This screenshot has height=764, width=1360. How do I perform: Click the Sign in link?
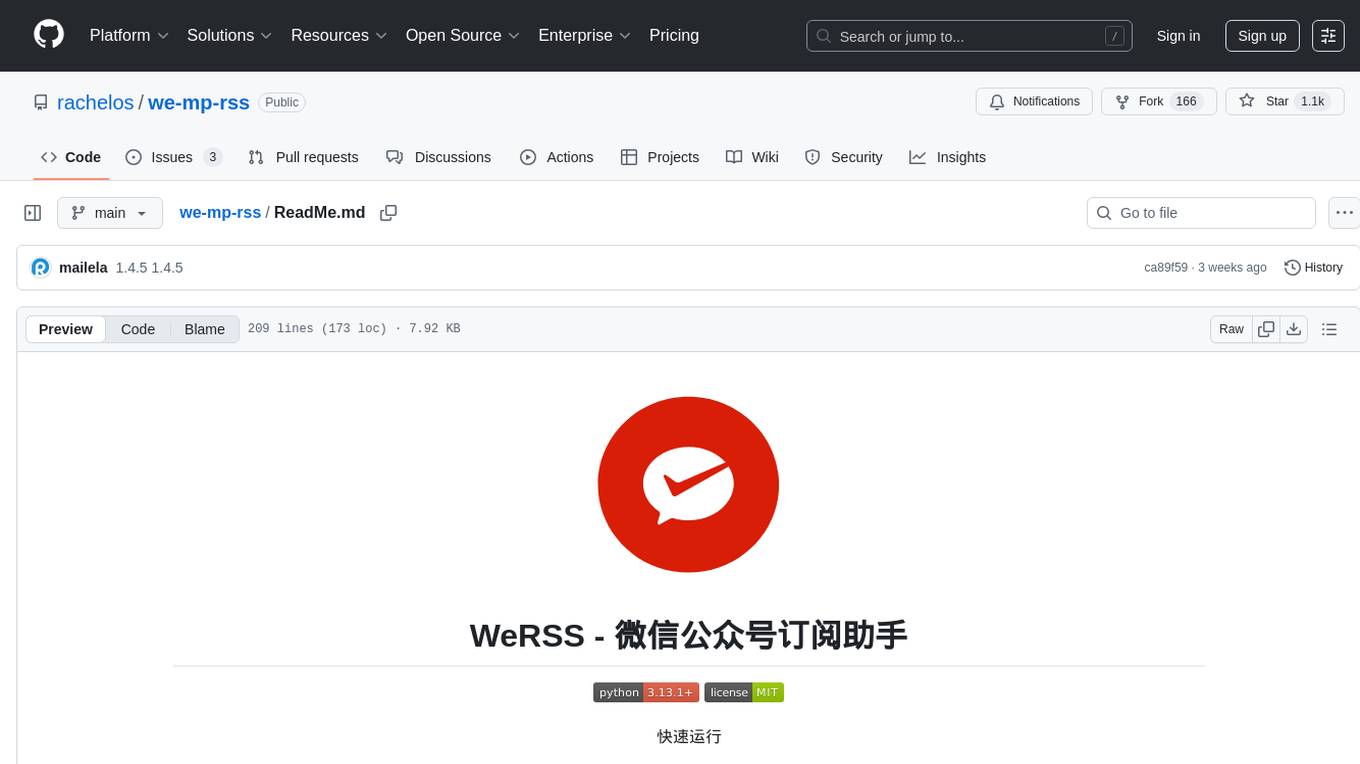coord(1178,36)
